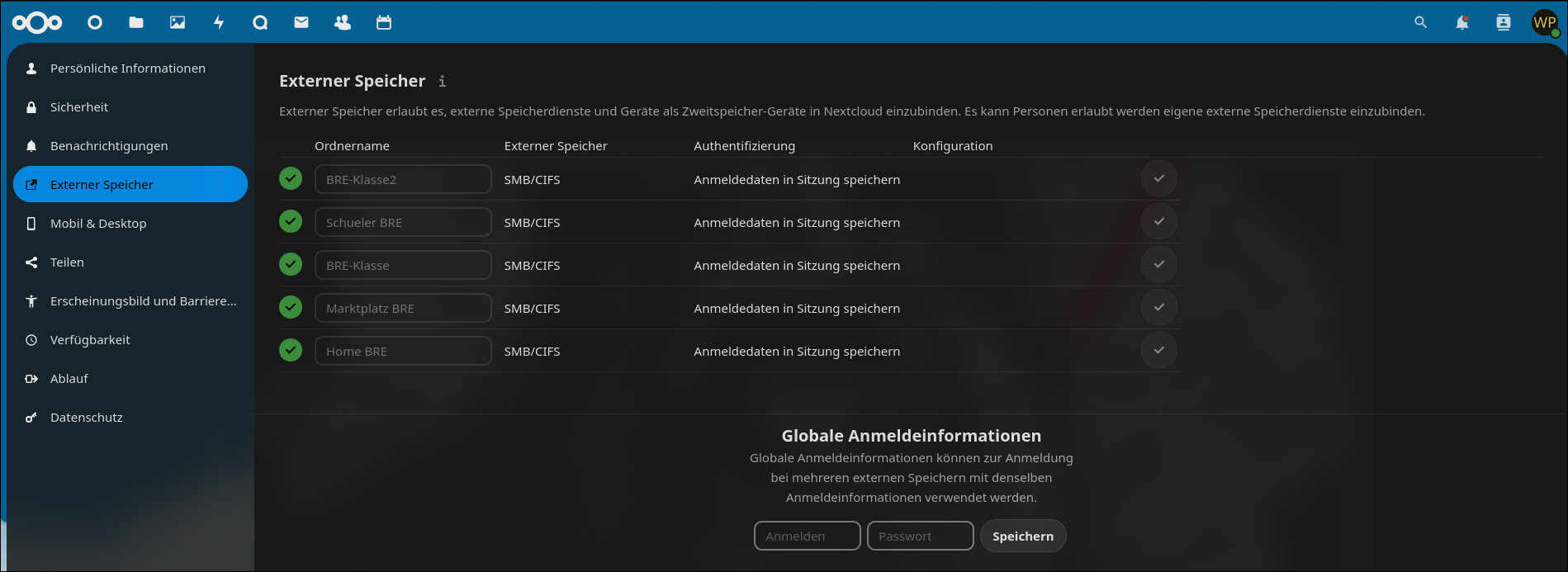Click the checkmark button for Home BRE row
The width and height of the screenshot is (1568, 572).
click(1158, 351)
